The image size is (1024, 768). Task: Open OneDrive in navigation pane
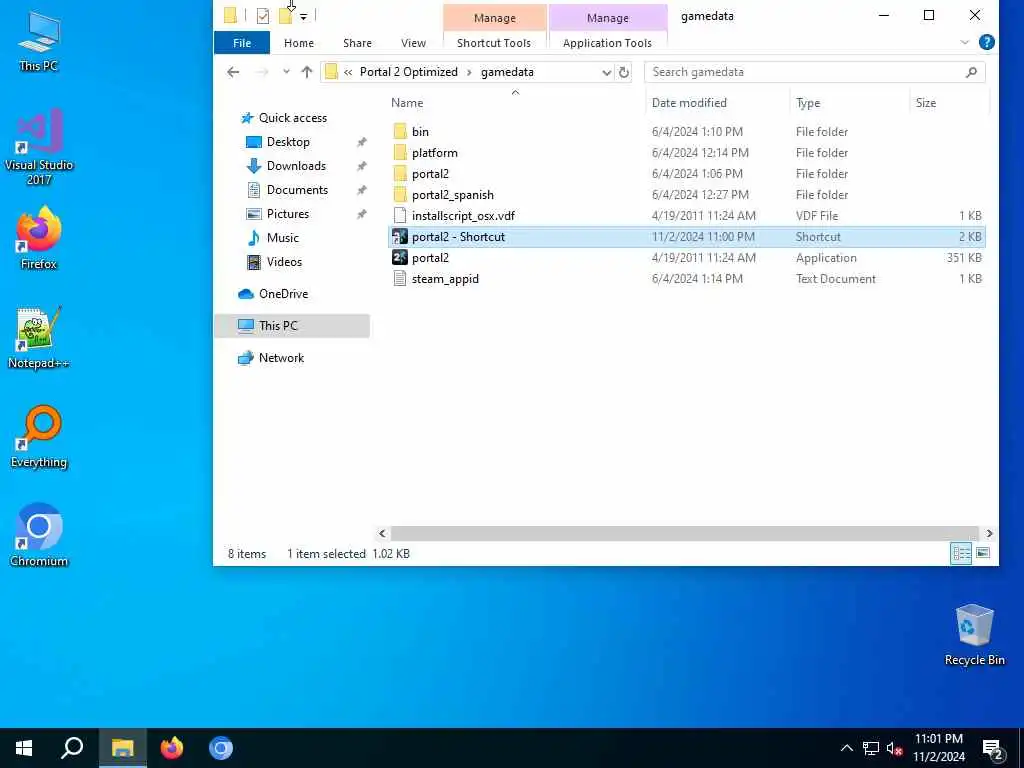click(283, 294)
